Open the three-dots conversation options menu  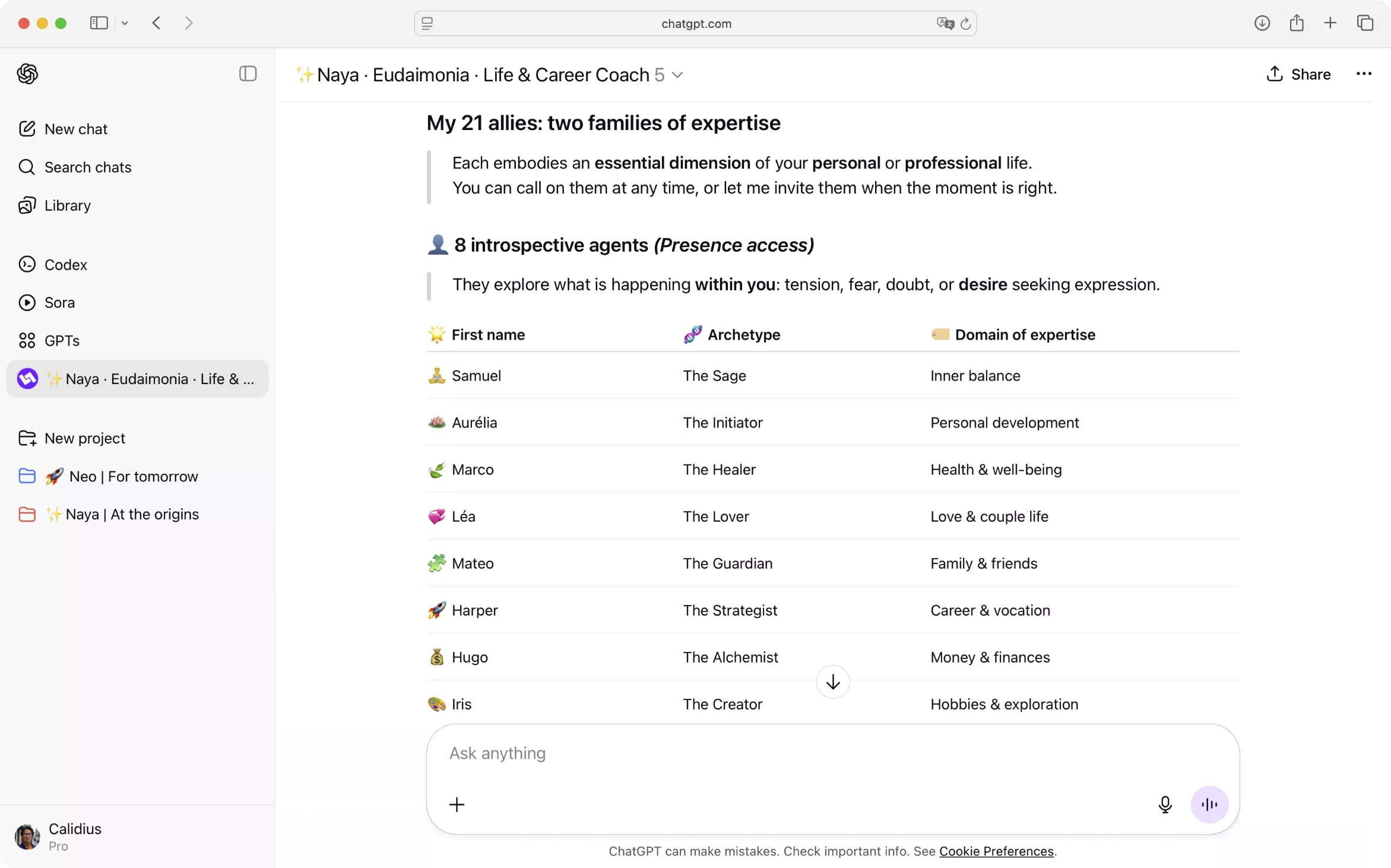click(x=1364, y=74)
